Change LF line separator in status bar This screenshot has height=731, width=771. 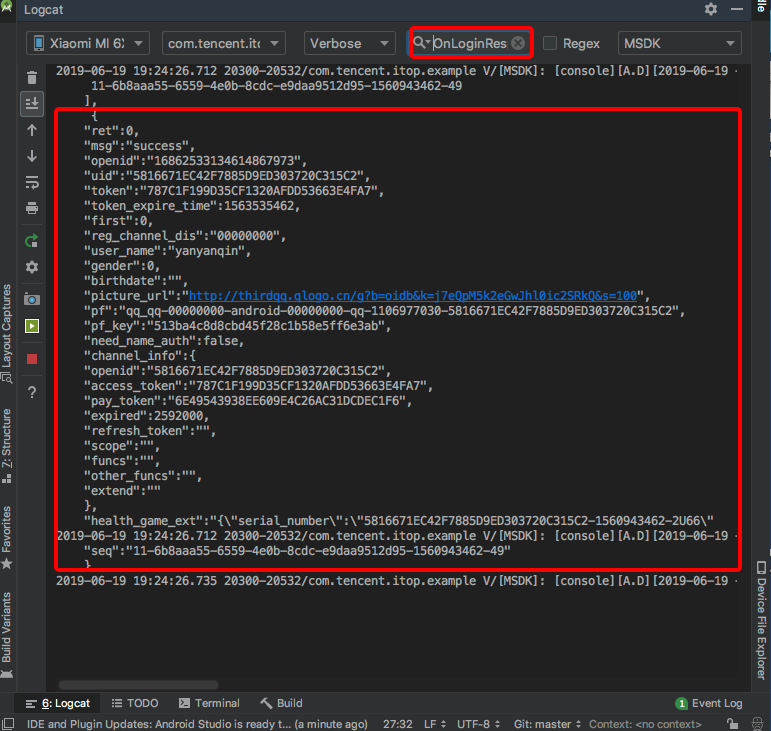tap(435, 724)
